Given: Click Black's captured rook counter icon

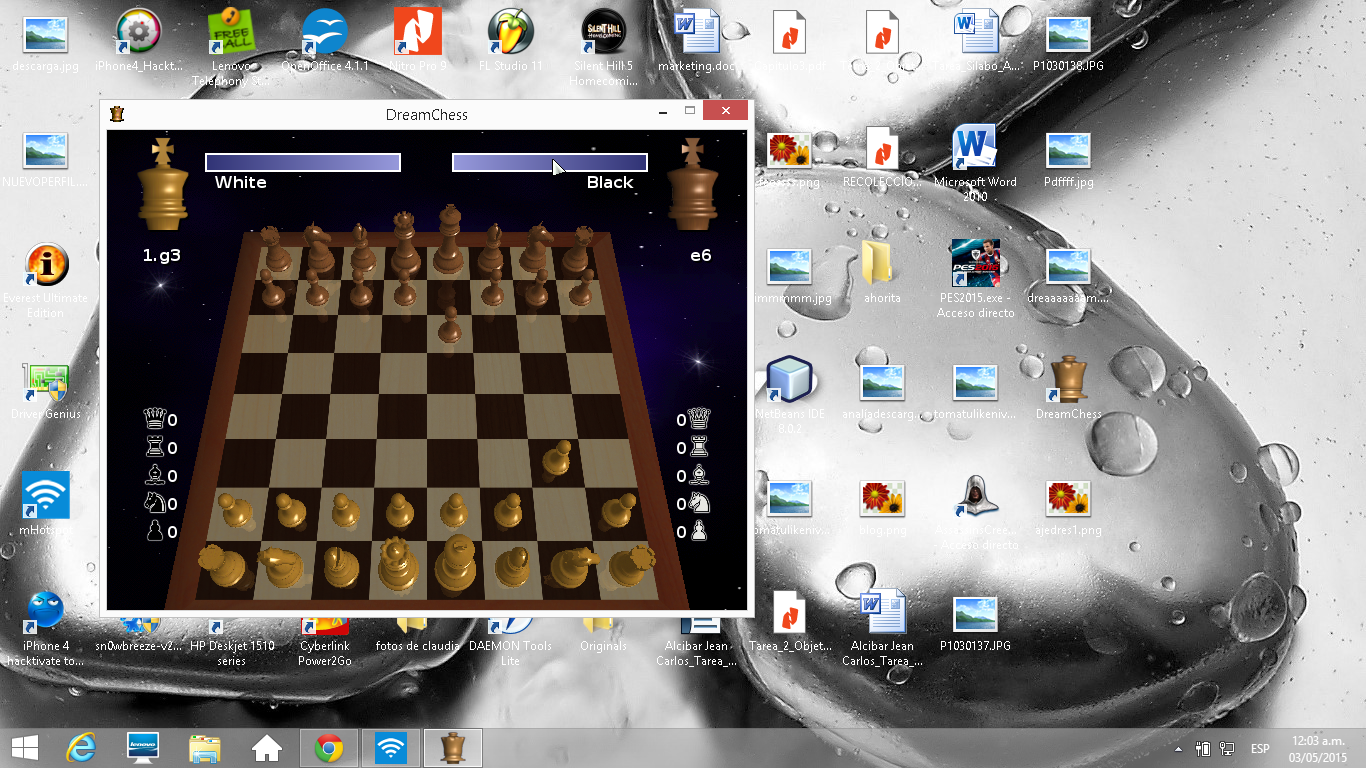Looking at the screenshot, I should point(698,447).
